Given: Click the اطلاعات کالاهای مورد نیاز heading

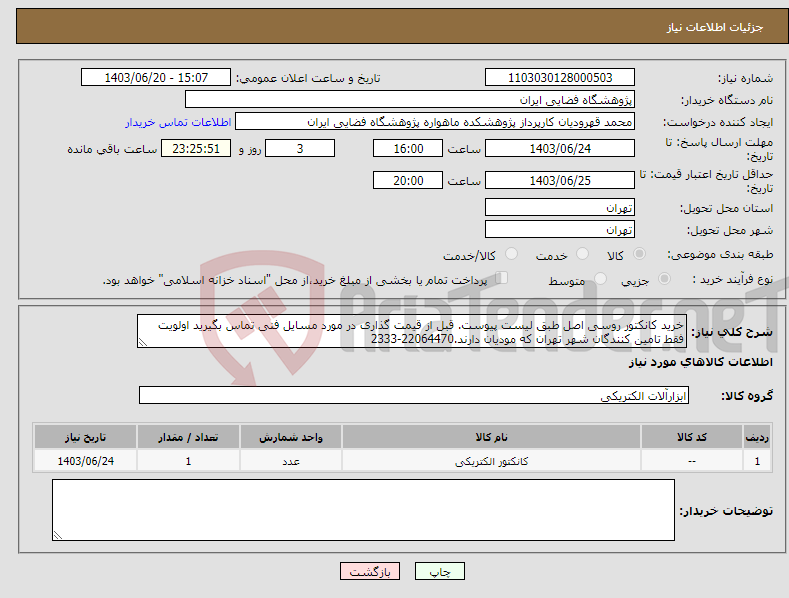Looking at the screenshot, I should click(x=700, y=362).
